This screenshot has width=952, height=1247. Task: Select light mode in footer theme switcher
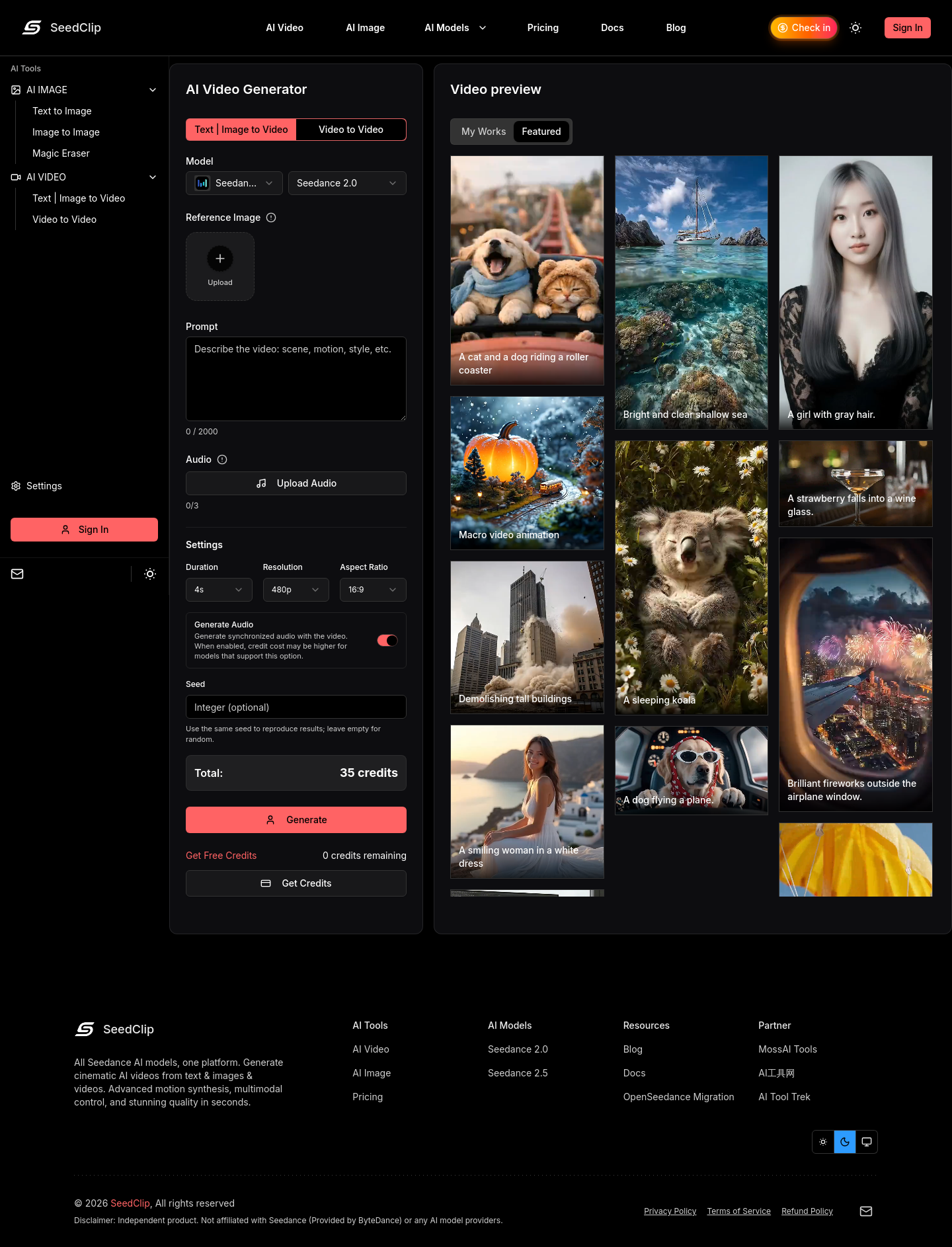(823, 1142)
